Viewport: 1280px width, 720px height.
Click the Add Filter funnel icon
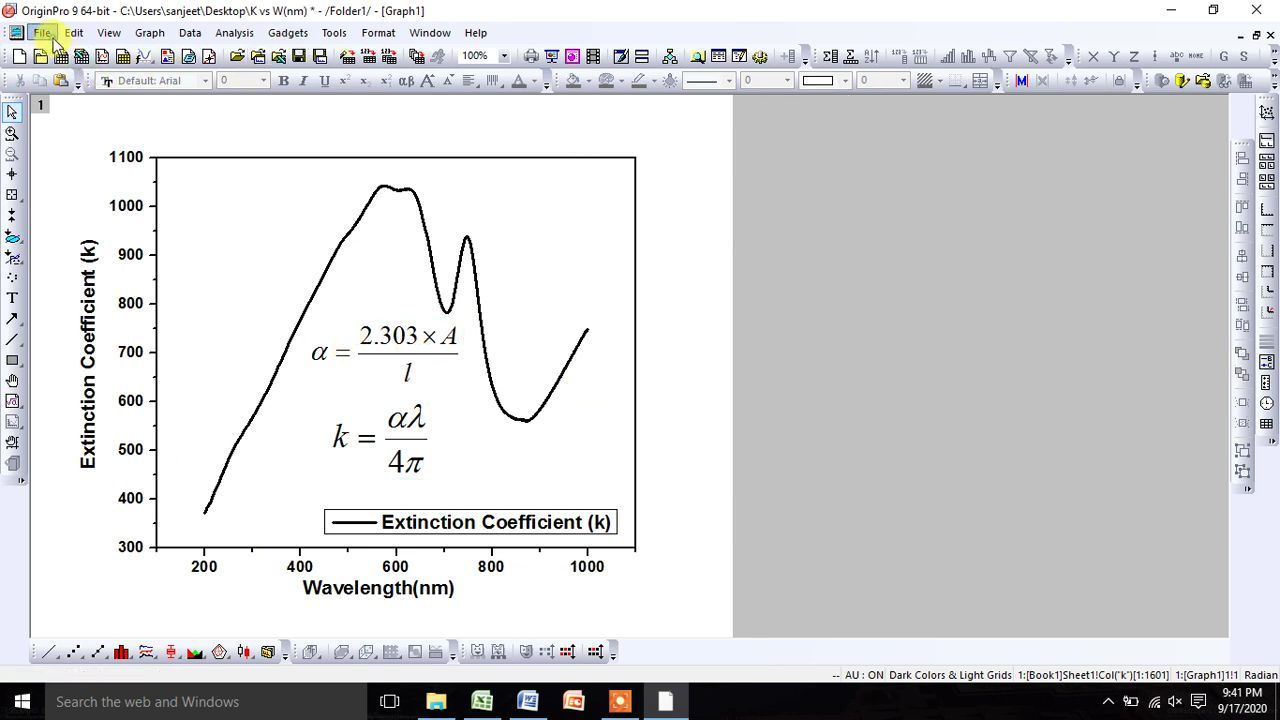1010,56
